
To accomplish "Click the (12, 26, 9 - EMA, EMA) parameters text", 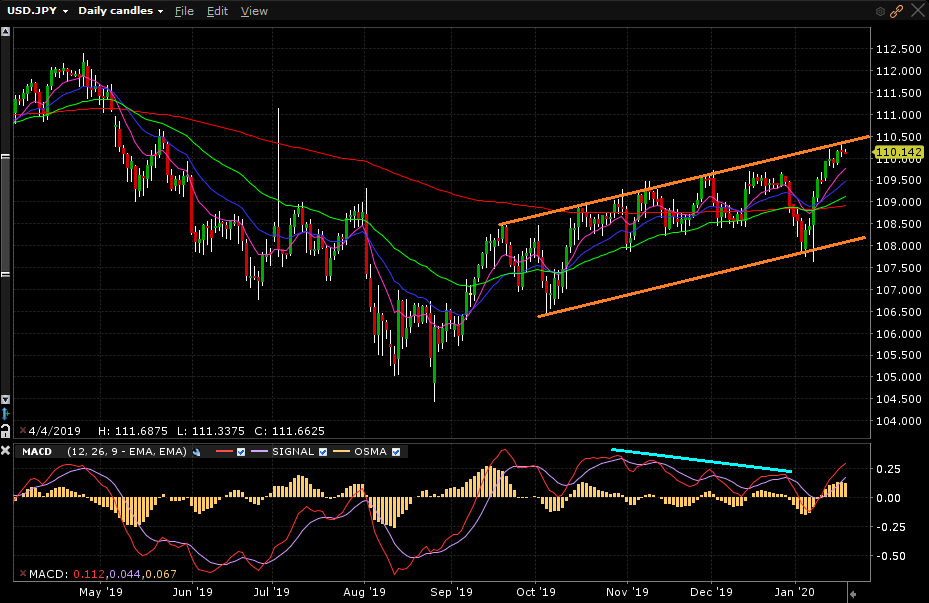I will coord(127,452).
